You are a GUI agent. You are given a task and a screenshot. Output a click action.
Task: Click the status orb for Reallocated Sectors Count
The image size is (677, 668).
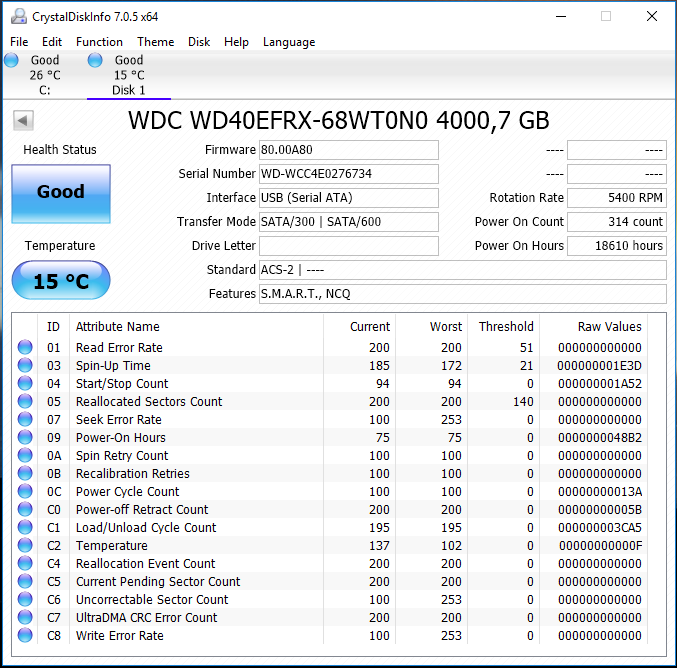click(25, 401)
